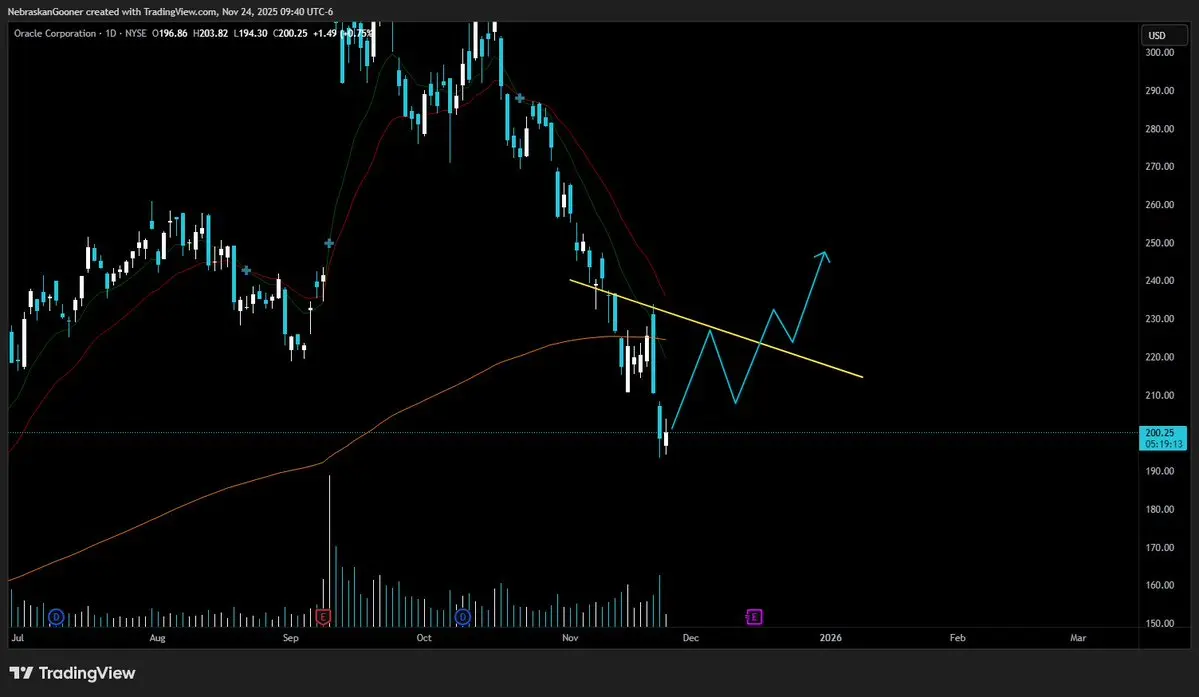Click the 210.00 price axis label
Image resolution: width=1199 pixels, height=697 pixels.
(x=1159, y=395)
